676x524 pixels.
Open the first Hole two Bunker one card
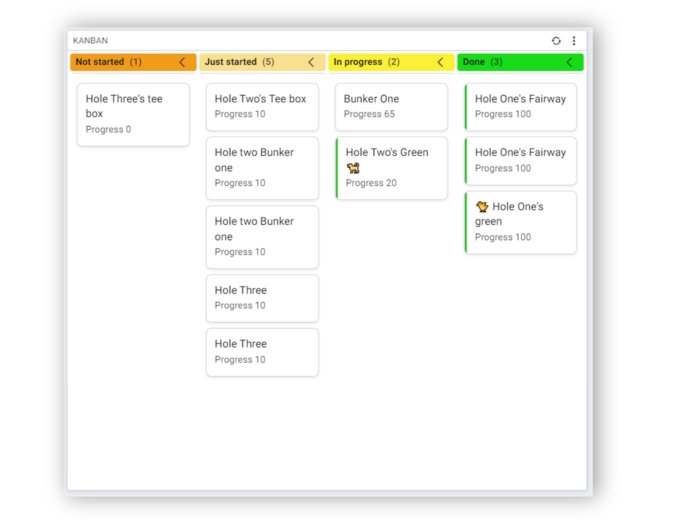pos(262,168)
